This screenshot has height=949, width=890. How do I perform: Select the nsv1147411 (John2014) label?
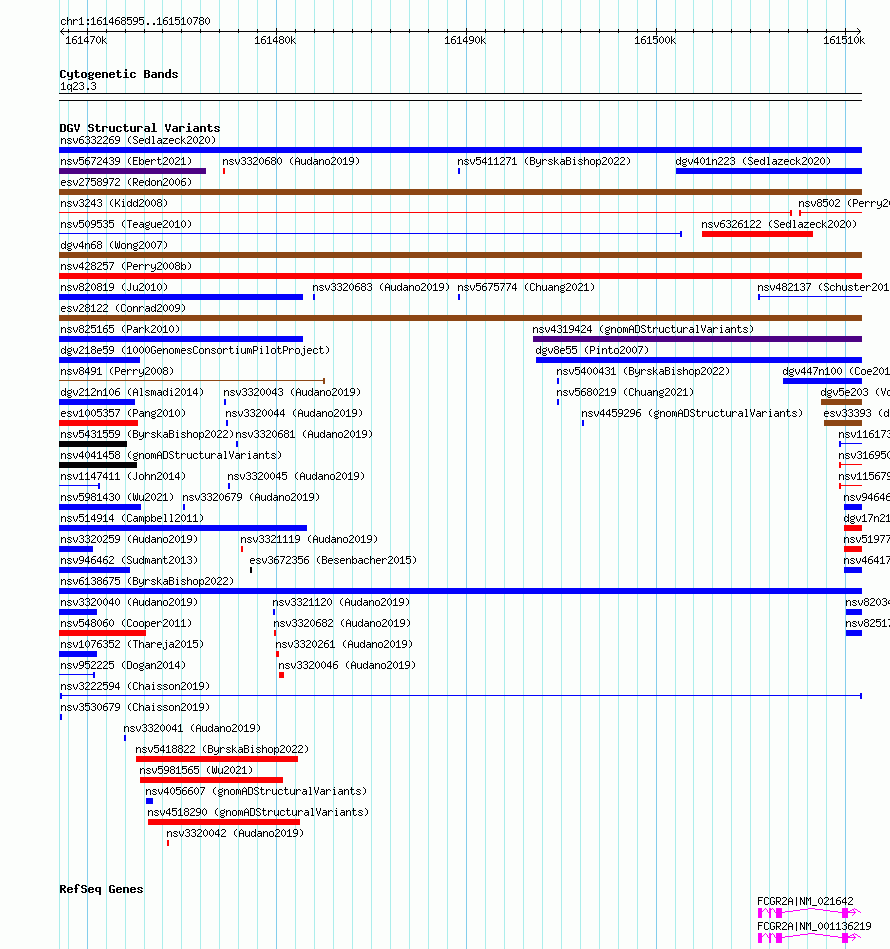pos(123,476)
